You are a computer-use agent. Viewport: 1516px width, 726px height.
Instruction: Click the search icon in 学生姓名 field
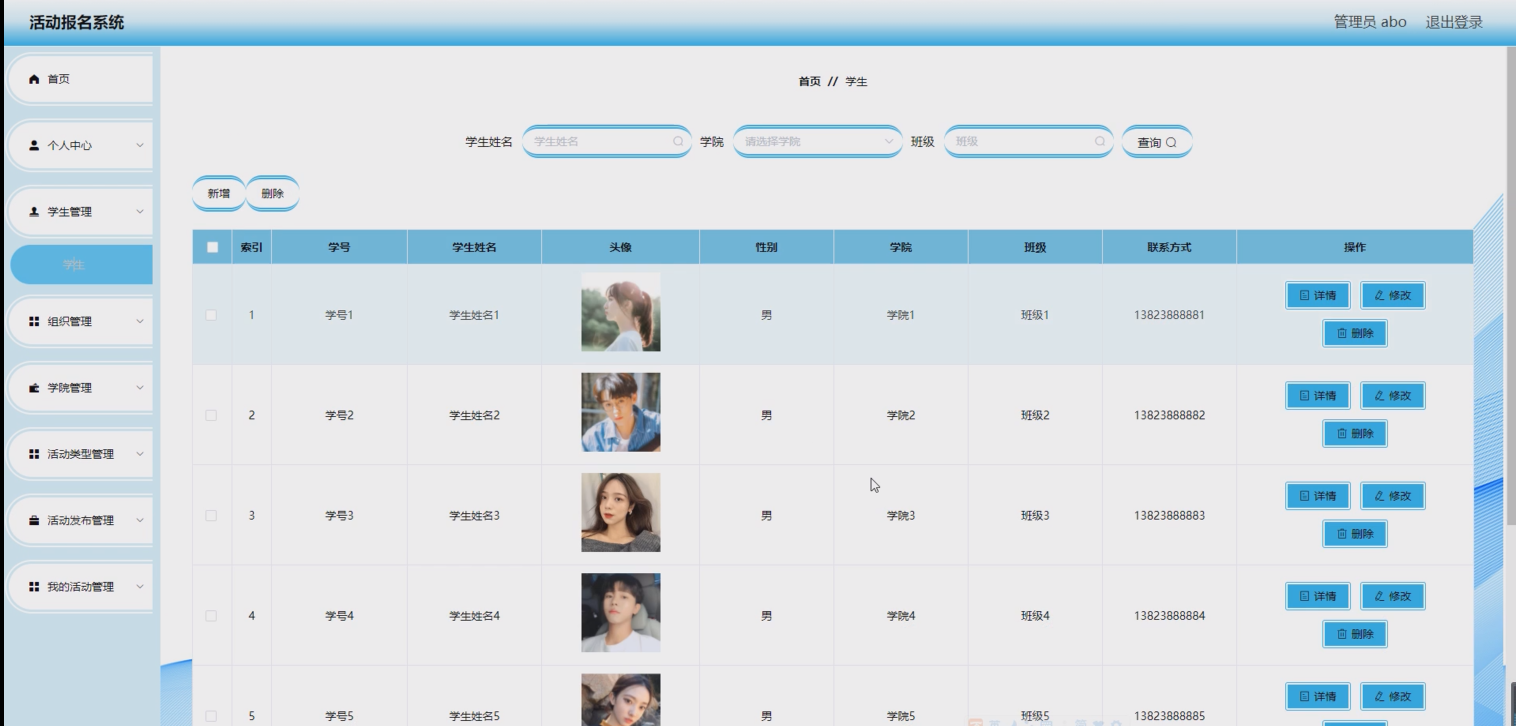[678, 141]
